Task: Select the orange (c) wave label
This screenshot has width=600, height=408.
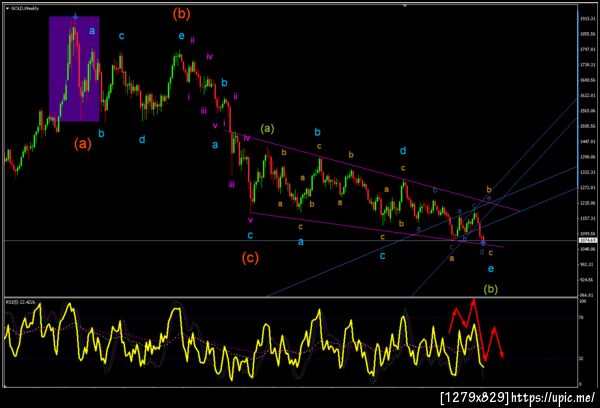Action: [250, 258]
